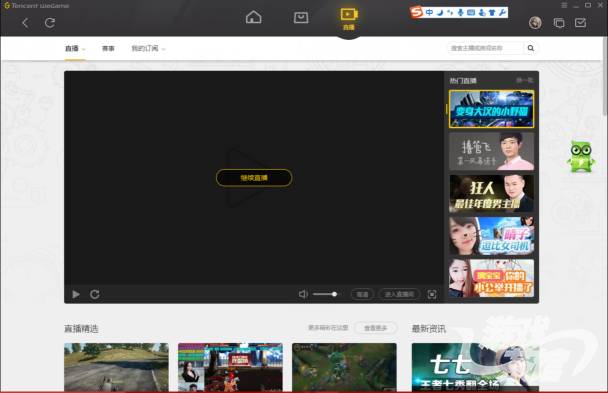Screen dimensions: 608x393
Task: Select the highlighted 直播 live icon
Action: click(349, 19)
